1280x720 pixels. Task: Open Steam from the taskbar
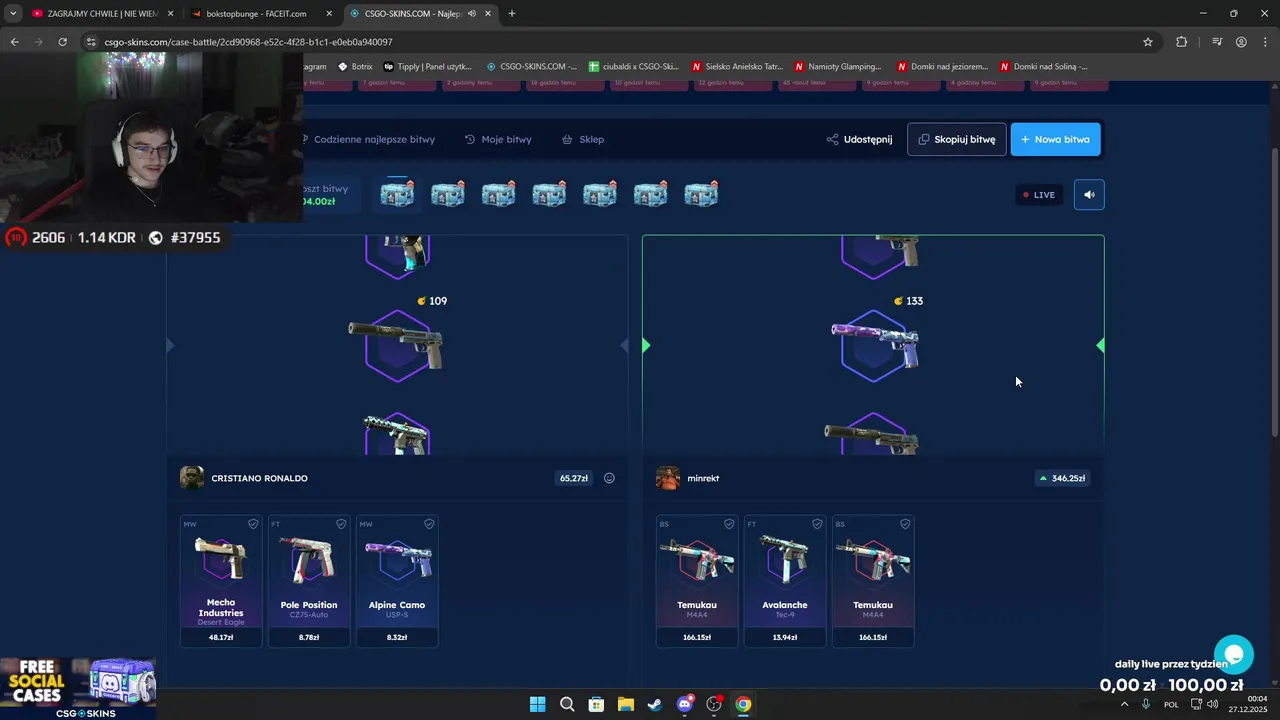pos(655,704)
